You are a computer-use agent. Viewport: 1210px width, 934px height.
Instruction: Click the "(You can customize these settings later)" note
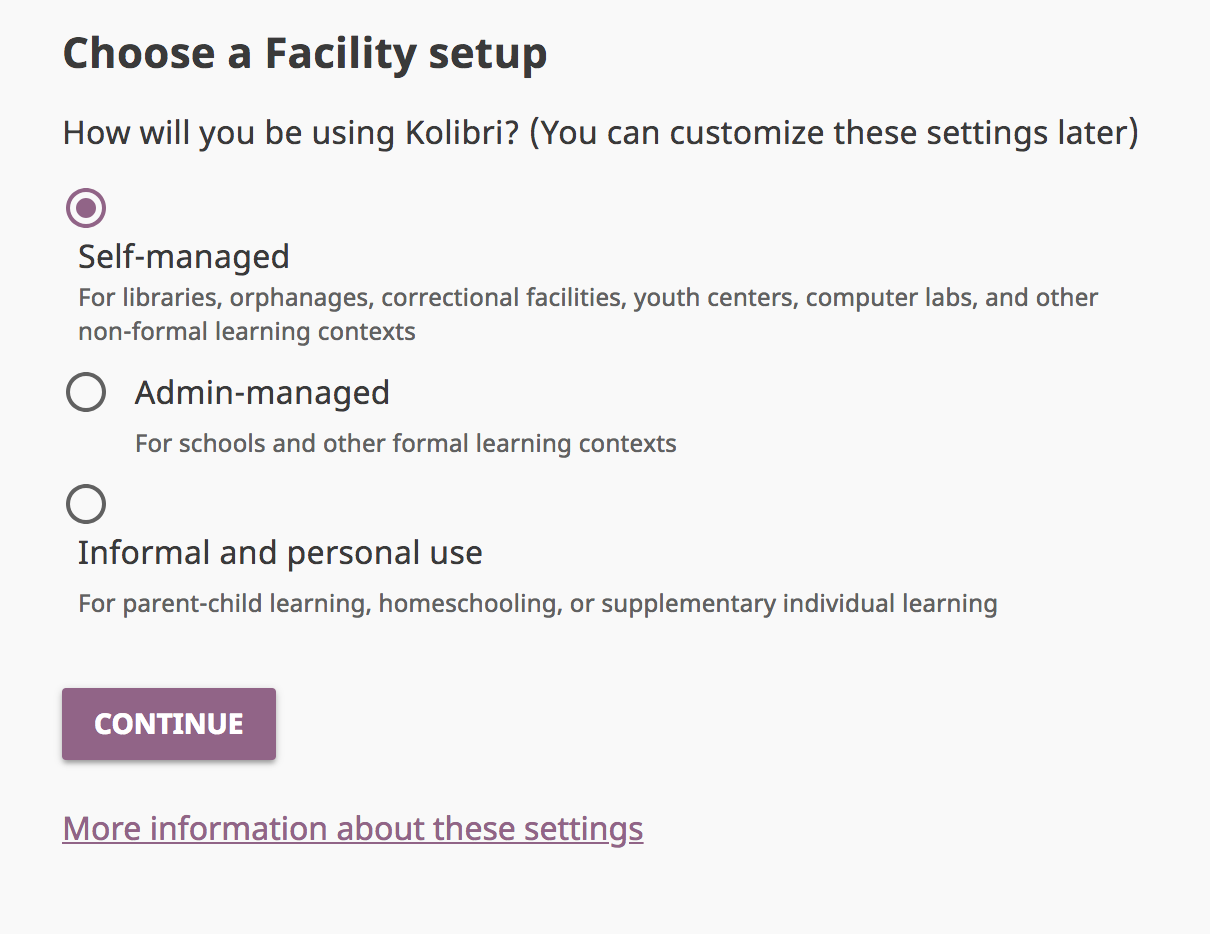click(833, 133)
